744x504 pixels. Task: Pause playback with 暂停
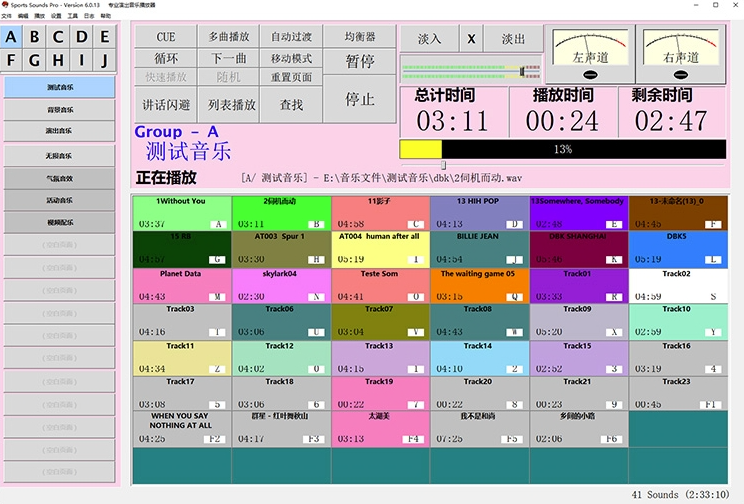pos(360,61)
